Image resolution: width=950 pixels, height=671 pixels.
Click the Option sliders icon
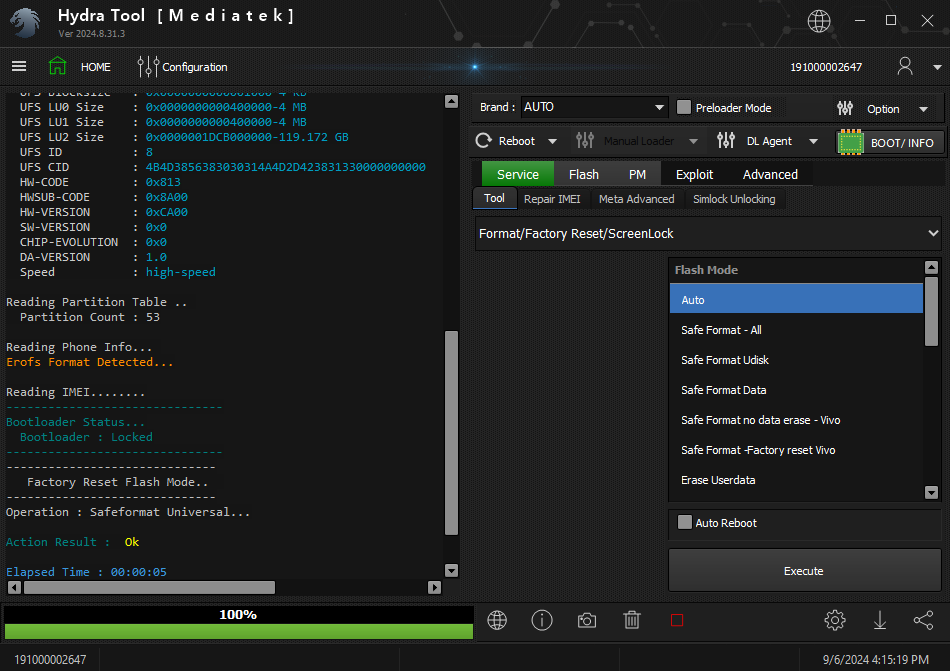(845, 108)
